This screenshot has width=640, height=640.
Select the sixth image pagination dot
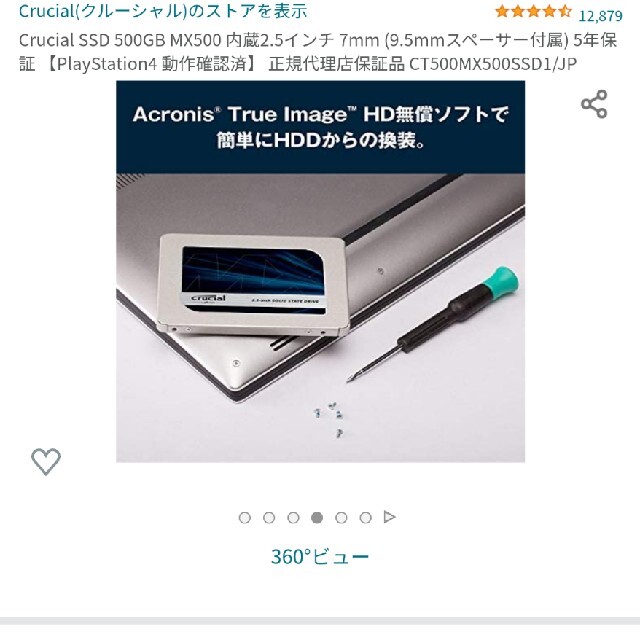coord(365,518)
